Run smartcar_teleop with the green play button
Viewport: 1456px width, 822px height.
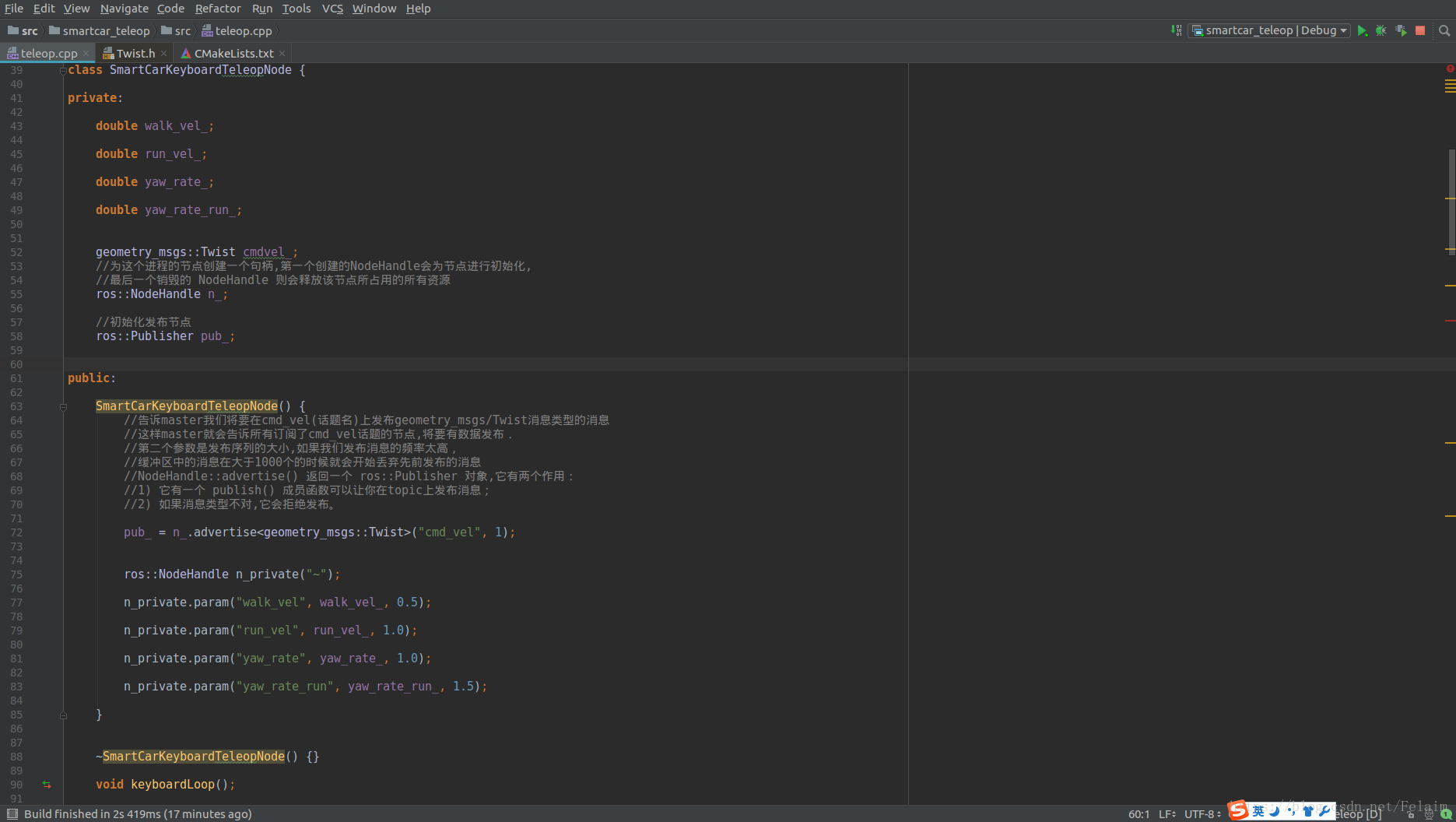[x=1362, y=30]
